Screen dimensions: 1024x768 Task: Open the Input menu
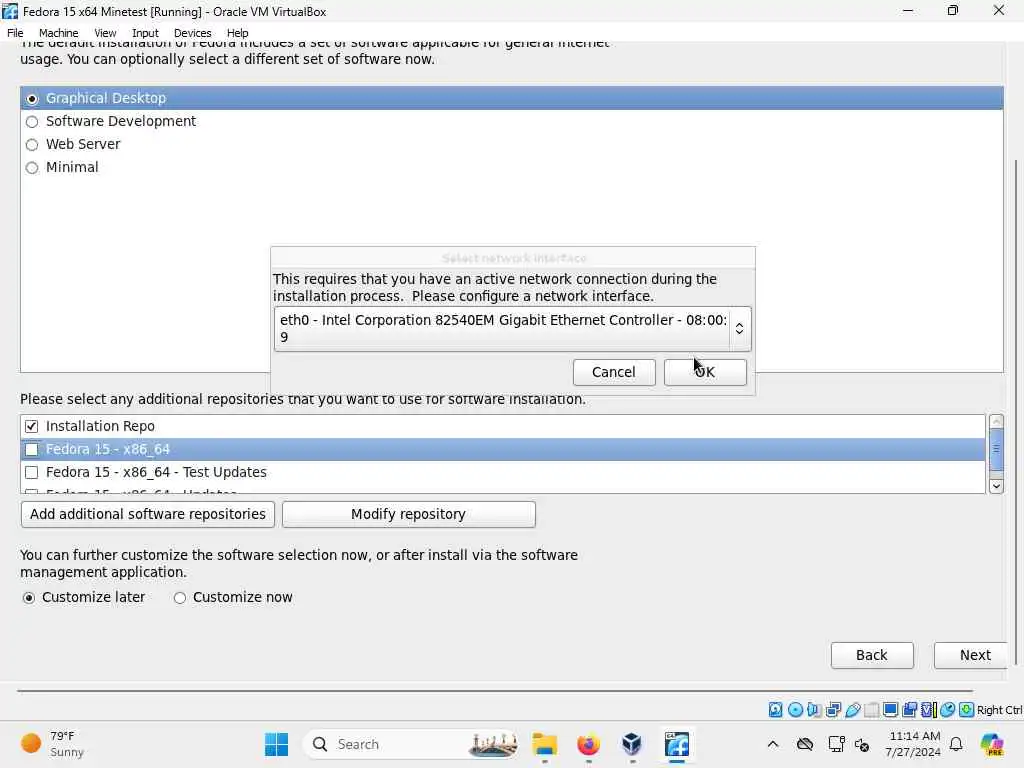[145, 33]
